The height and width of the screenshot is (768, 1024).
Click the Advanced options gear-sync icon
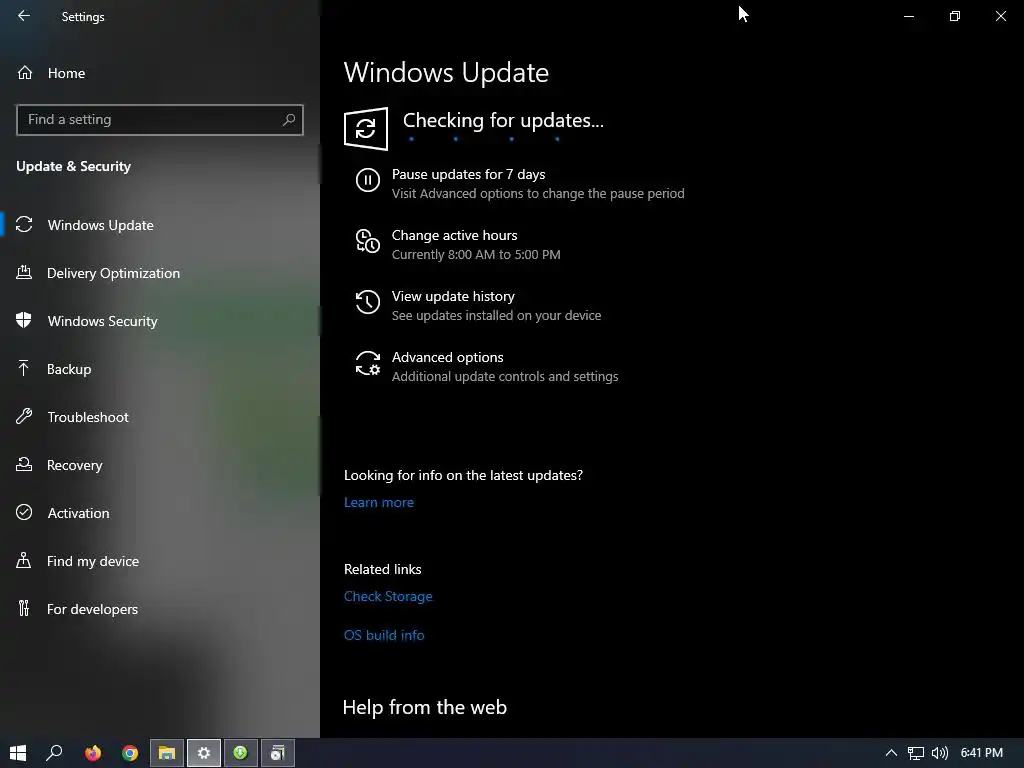point(368,363)
